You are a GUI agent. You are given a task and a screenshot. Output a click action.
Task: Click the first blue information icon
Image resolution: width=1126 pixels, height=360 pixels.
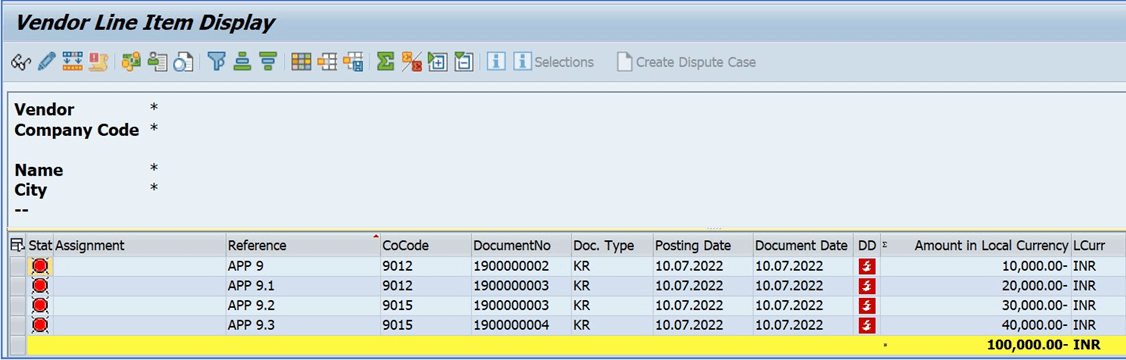[x=496, y=62]
